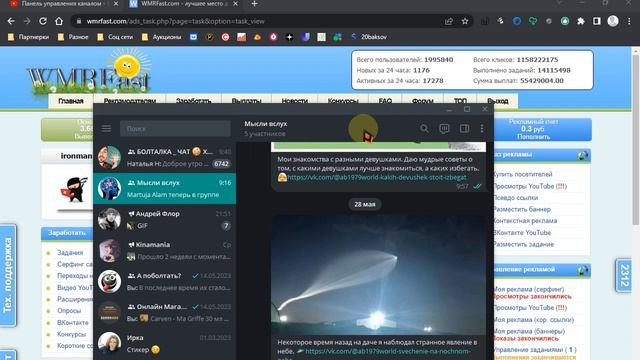Viewport: 640px width, 360px height.
Task: Open Telegram hamburger menu
Action: coord(106,129)
